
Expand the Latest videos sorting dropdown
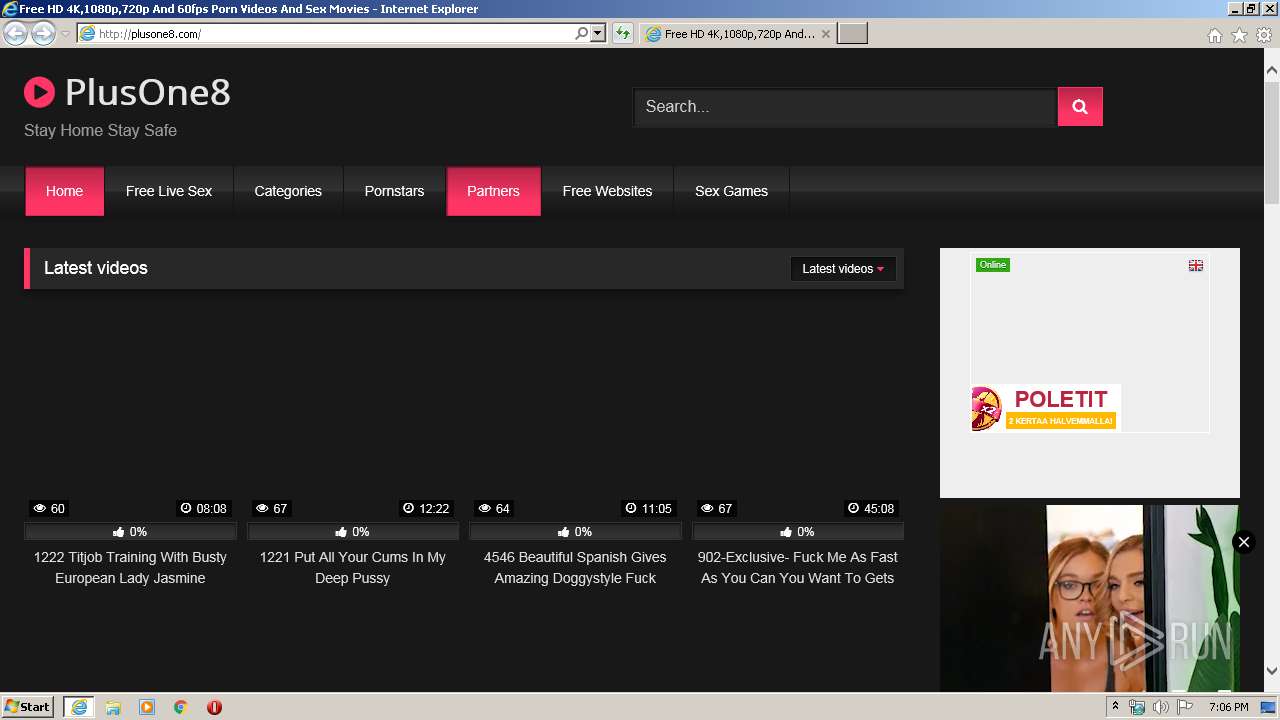(843, 268)
